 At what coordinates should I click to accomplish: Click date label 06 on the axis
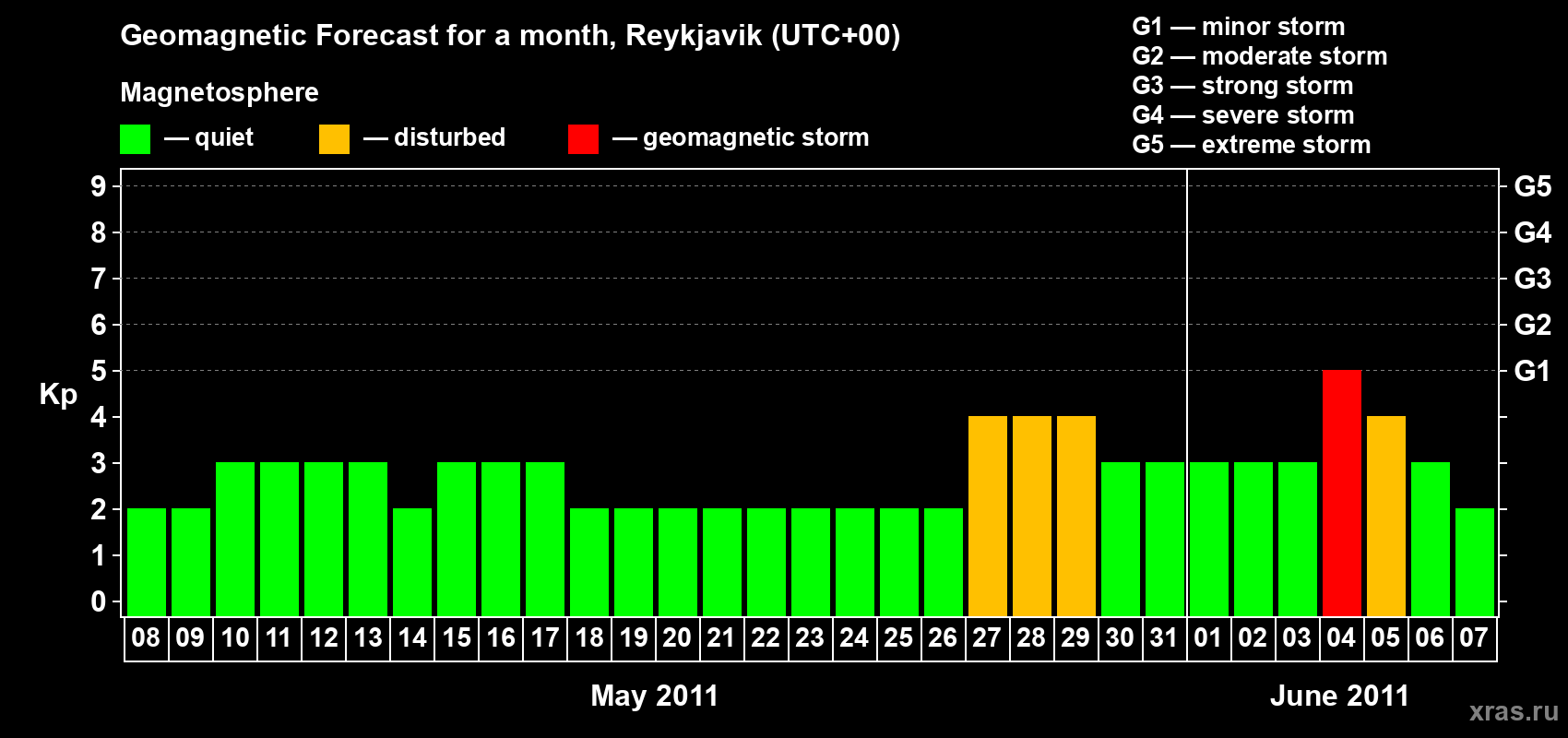[1430, 637]
